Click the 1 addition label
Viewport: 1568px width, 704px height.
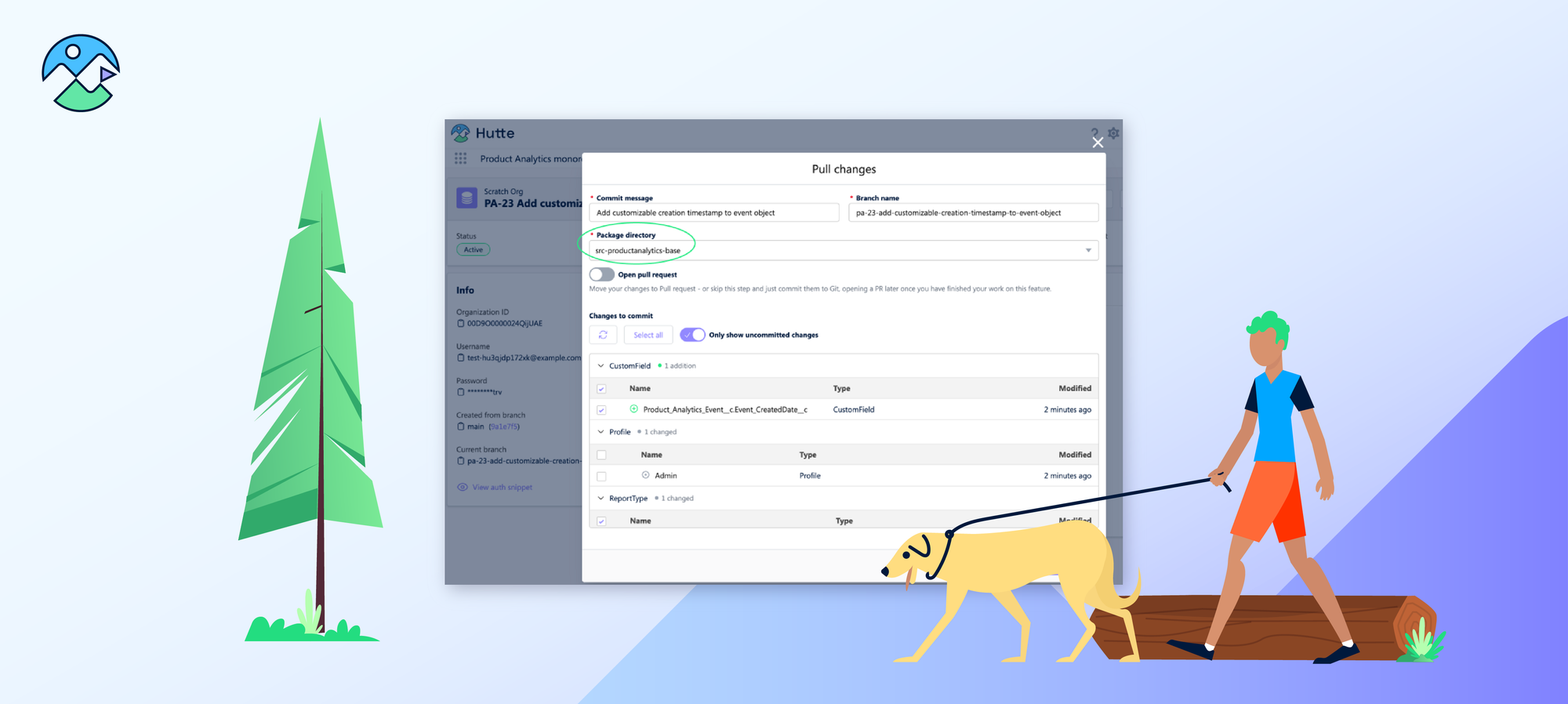click(680, 365)
